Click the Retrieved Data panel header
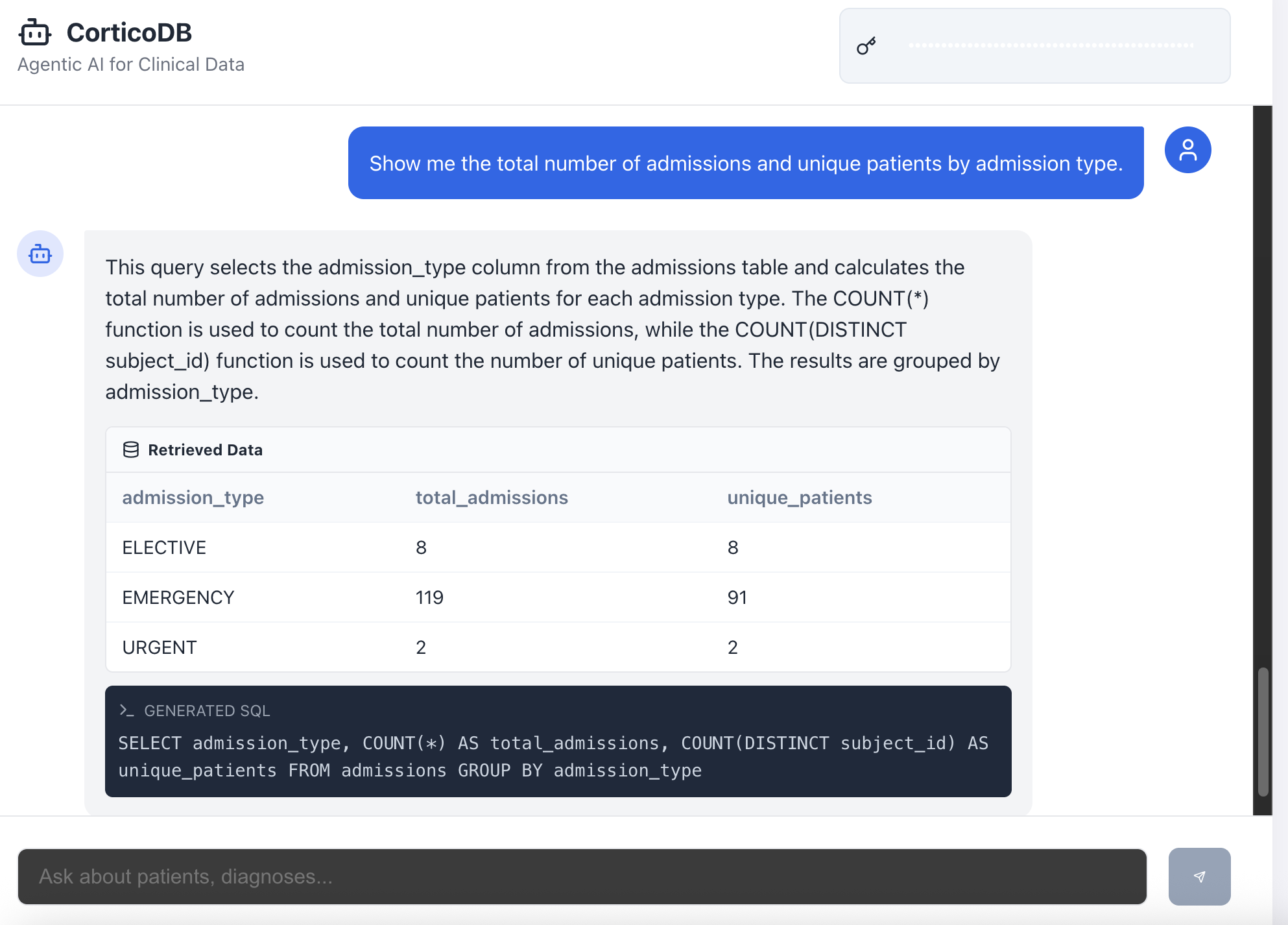1288x925 pixels. tap(558, 450)
